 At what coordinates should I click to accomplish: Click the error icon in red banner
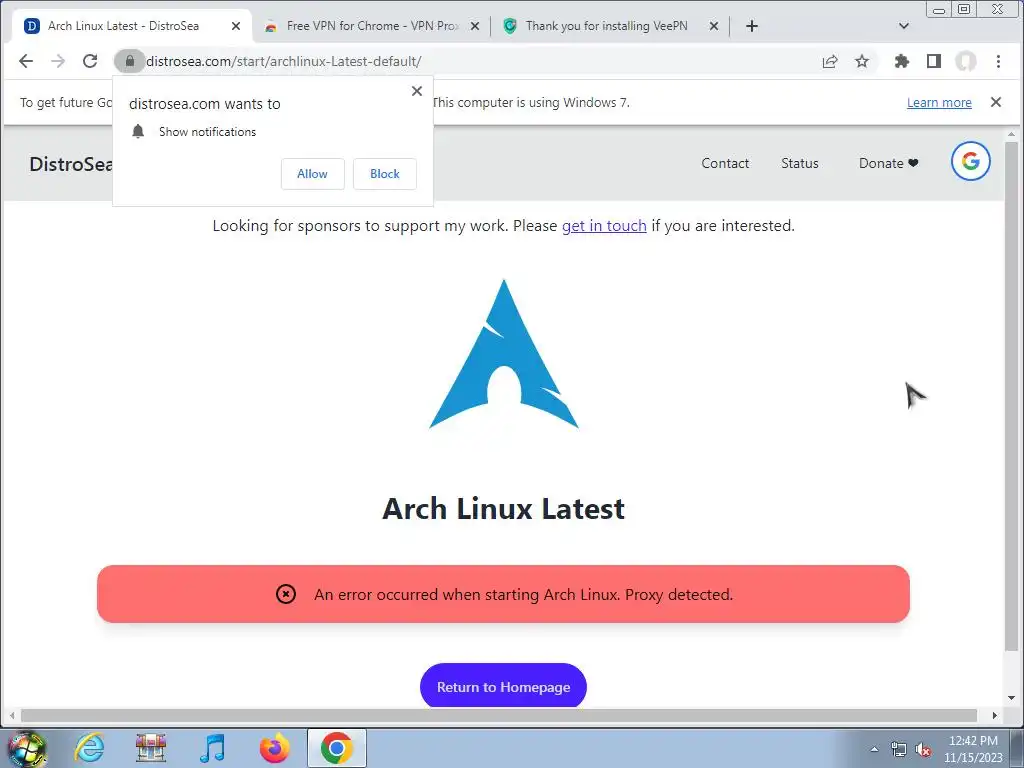coord(285,594)
